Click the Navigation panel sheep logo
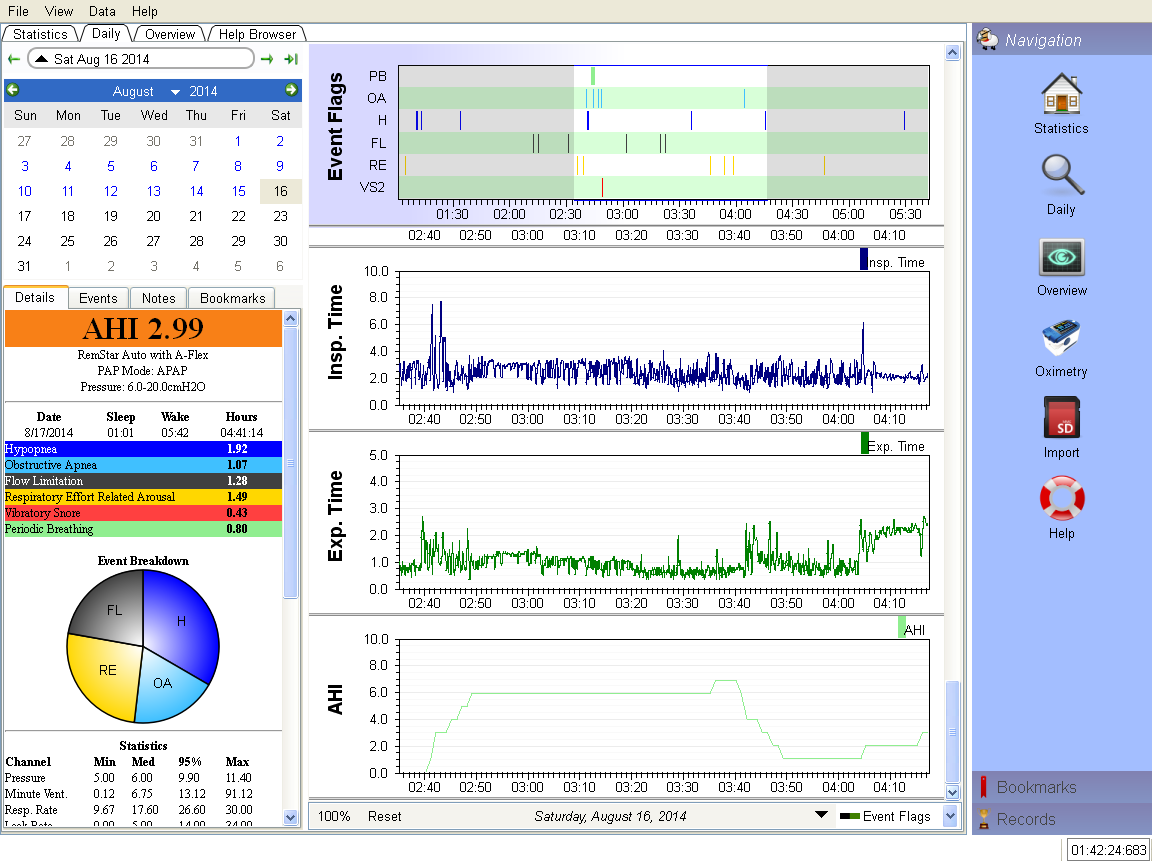Image resolution: width=1152 pixels, height=864 pixels. (x=988, y=40)
